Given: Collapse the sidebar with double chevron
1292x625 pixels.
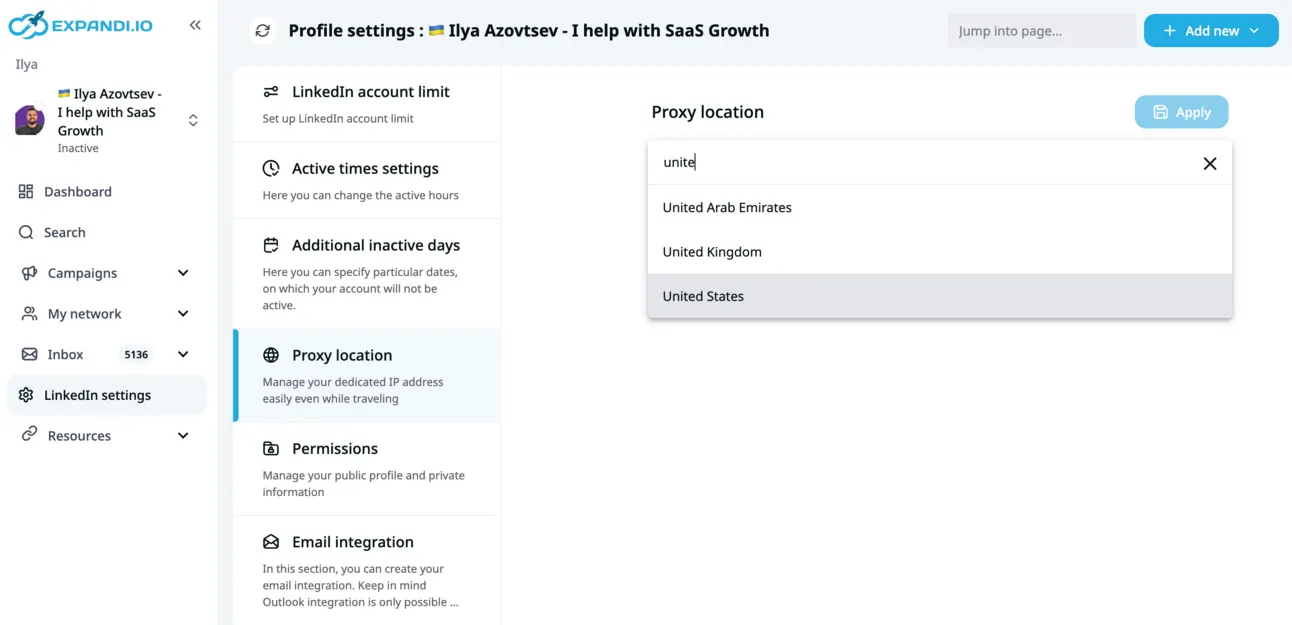Looking at the screenshot, I should pyautogui.click(x=195, y=25).
